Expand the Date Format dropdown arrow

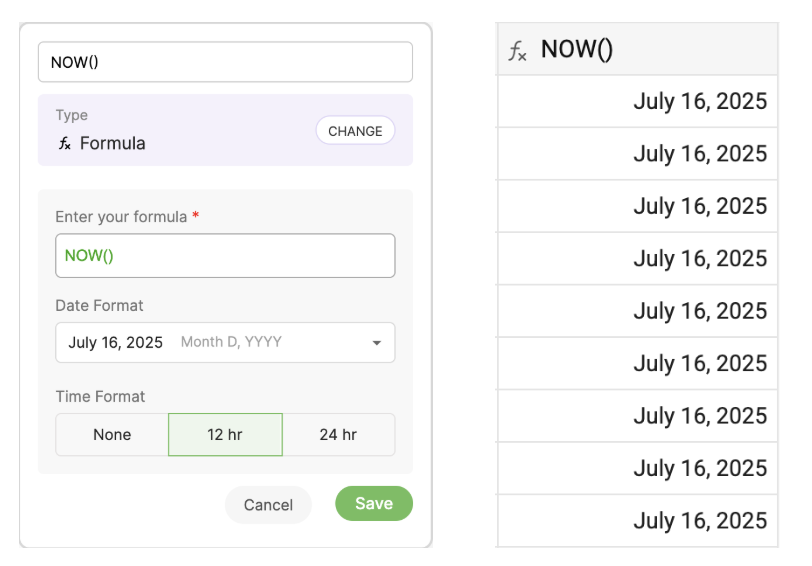(377, 343)
